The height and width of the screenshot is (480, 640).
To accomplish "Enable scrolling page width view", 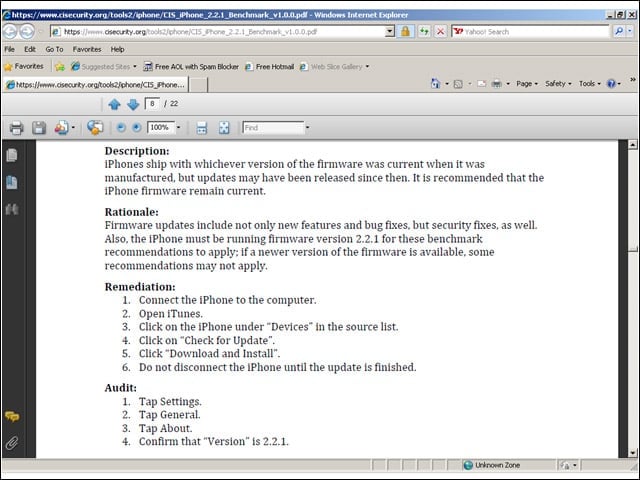I will tap(202, 128).
